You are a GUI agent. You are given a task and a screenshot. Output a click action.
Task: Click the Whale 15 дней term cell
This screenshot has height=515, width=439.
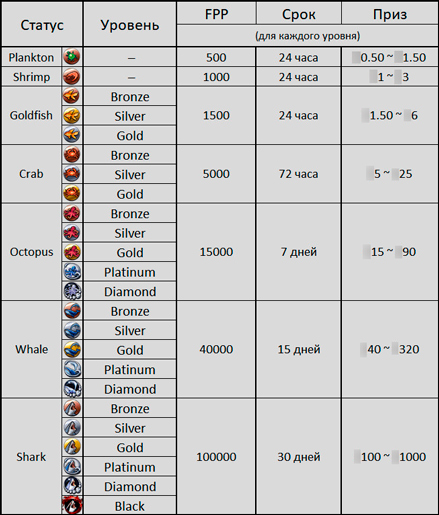point(299,349)
